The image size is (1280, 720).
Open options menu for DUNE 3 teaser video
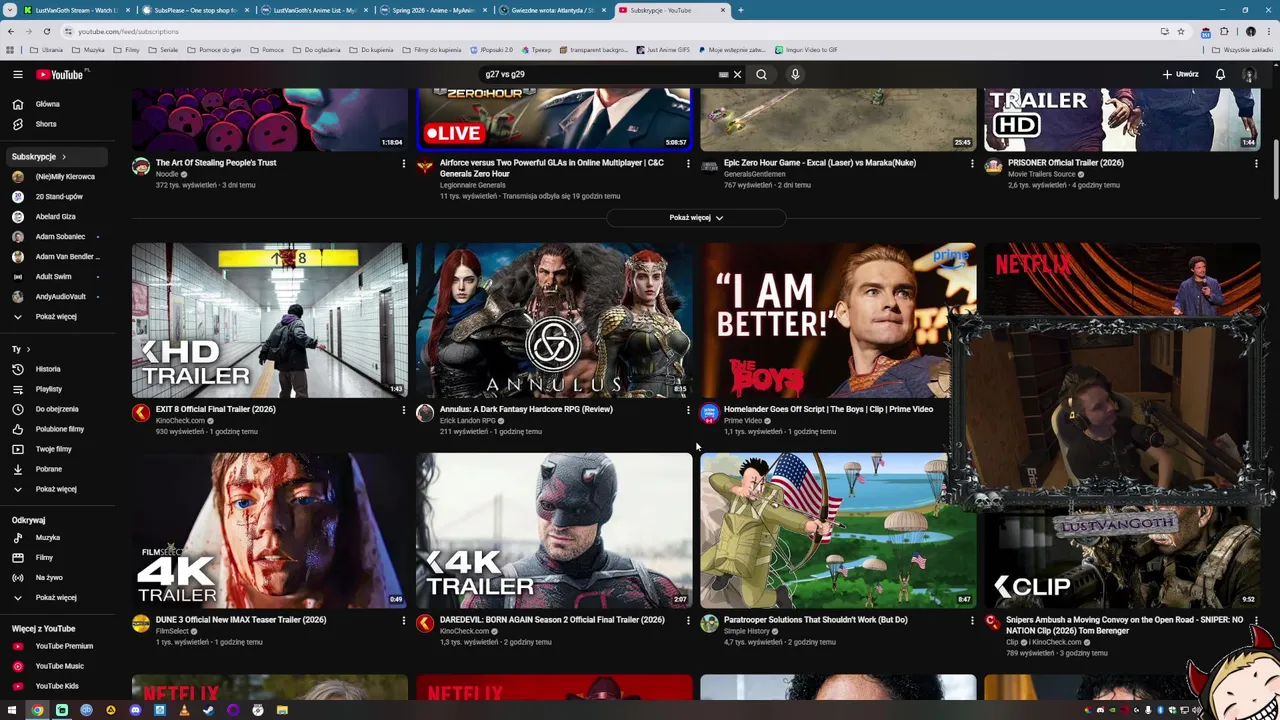click(404, 621)
